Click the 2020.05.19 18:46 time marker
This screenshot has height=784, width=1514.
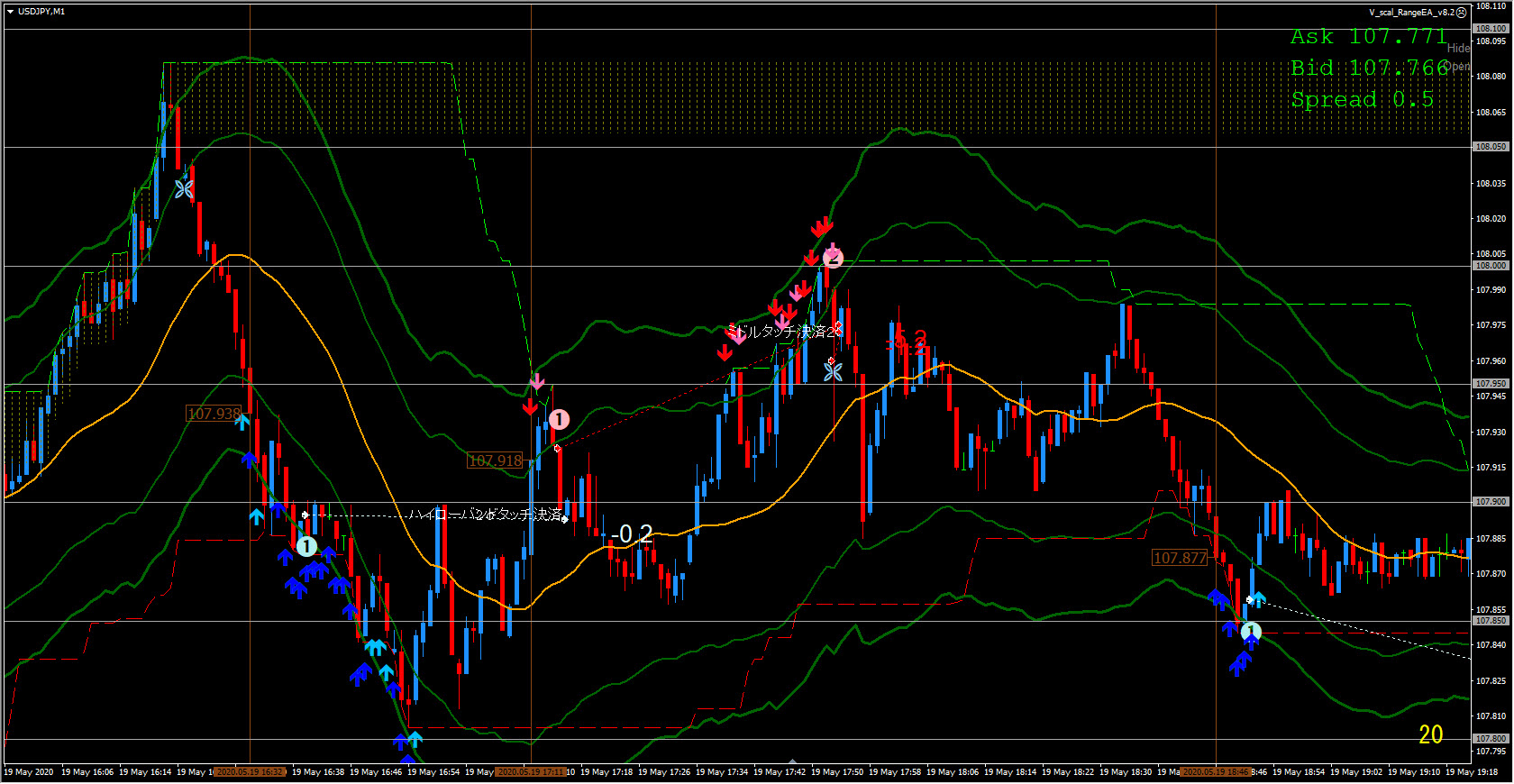tap(1216, 772)
